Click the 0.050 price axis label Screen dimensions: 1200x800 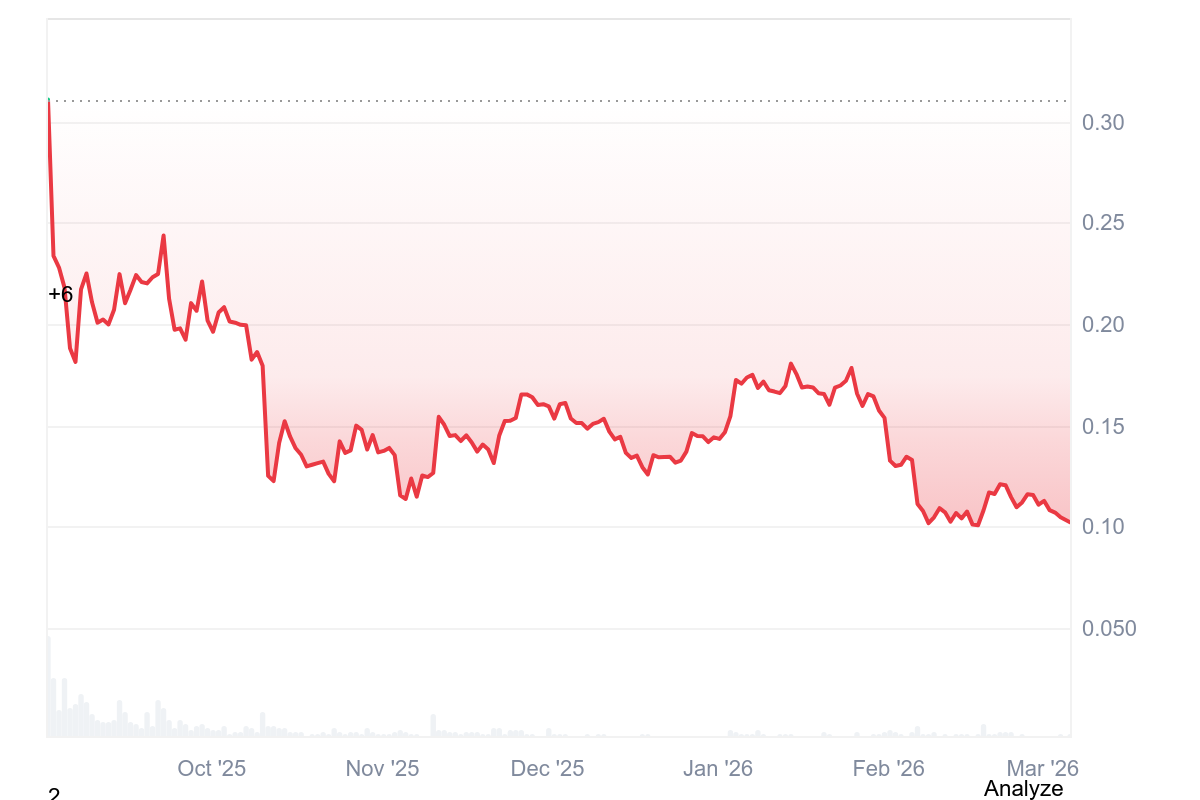(1109, 628)
